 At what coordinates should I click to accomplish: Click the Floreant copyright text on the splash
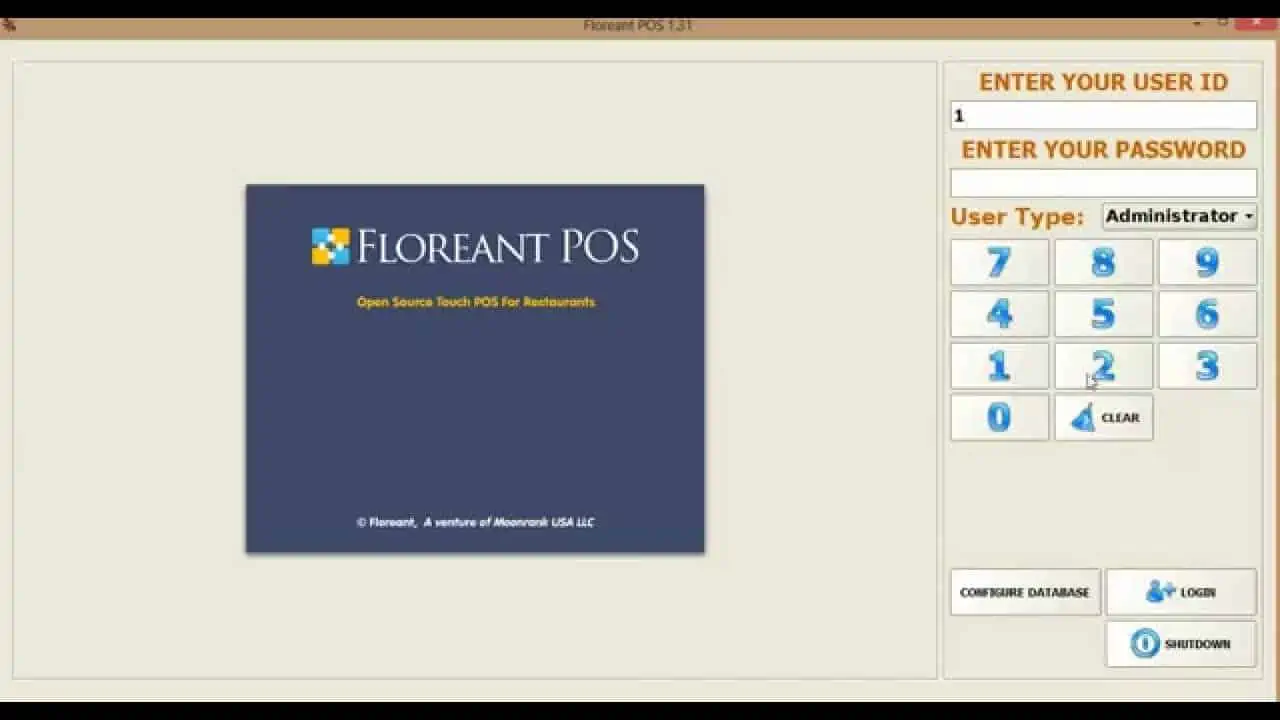pos(475,522)
